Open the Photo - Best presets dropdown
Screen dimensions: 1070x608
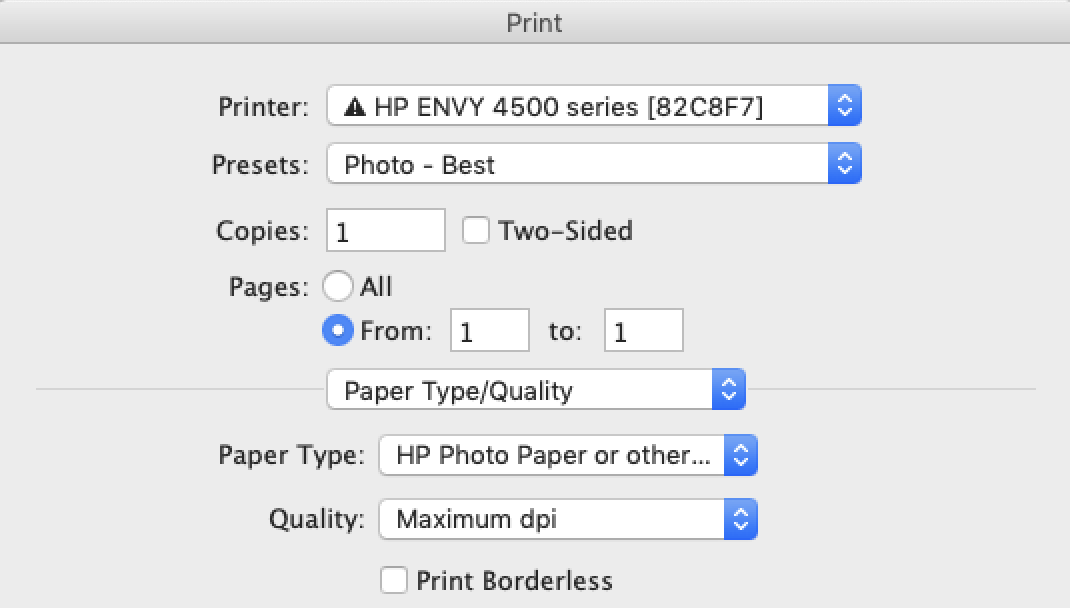pyautogui.click(x=580, y=164)
